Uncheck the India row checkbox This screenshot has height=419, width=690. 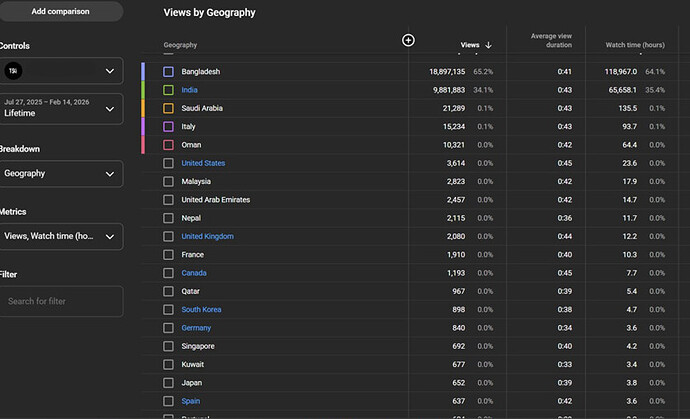pyautogui.click(x=169, y=90)
